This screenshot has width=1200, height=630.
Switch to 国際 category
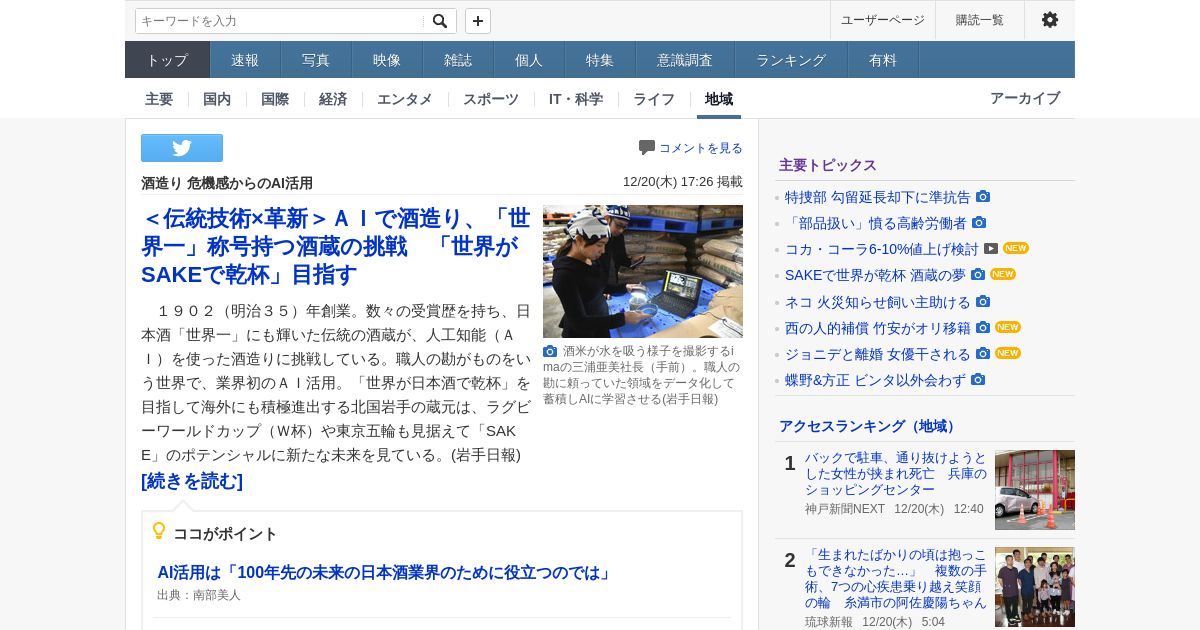pyautogui.click(x=275, y=99)
